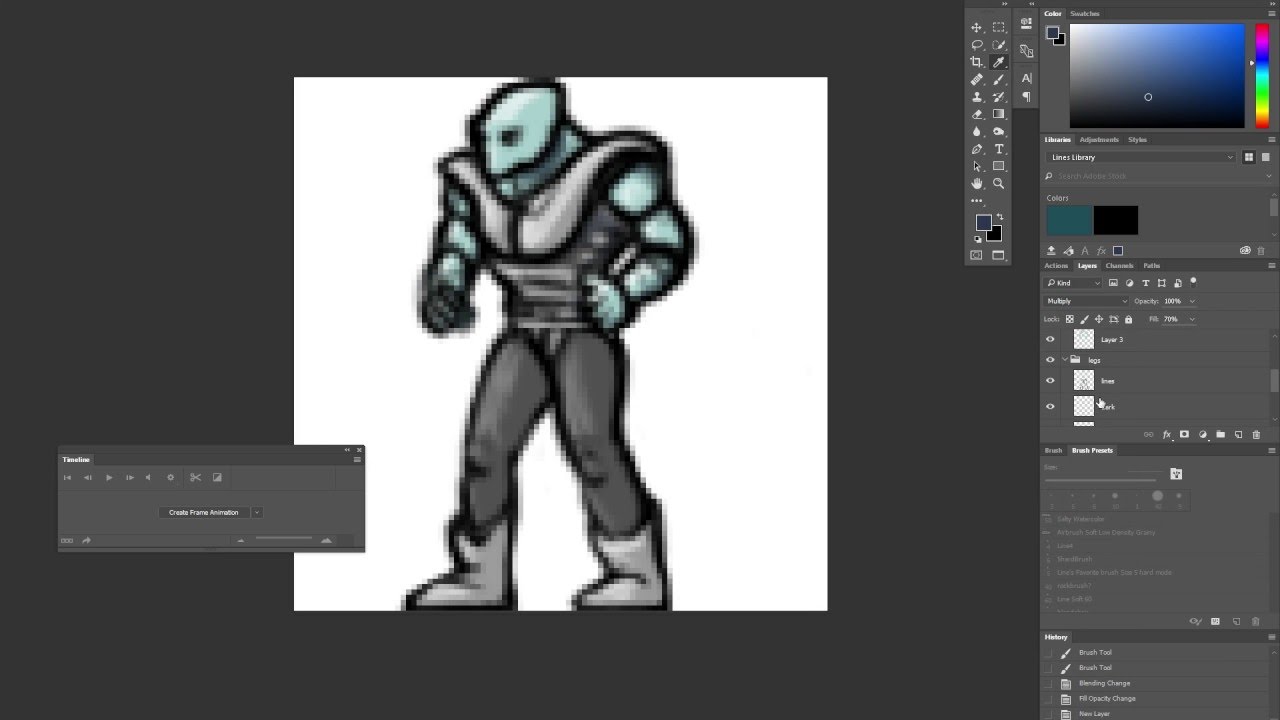This screenshot has width=1280, height=720.
Task: Click the hue spectrum slider
Action: point(1263,76)
